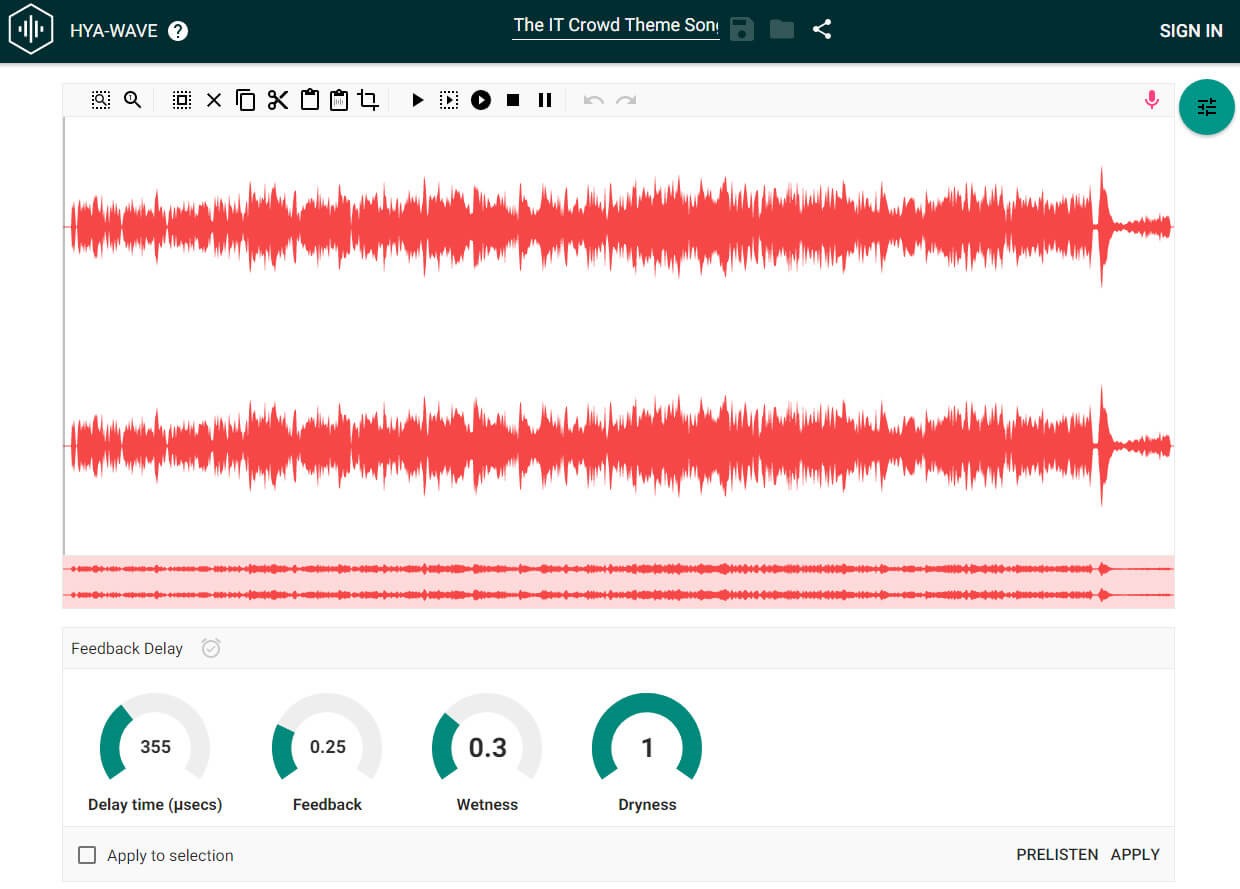Adjust the Wetness knob
Image resolution: width=1240 pixels, height=889 pixels.
[x=487, y=748]
